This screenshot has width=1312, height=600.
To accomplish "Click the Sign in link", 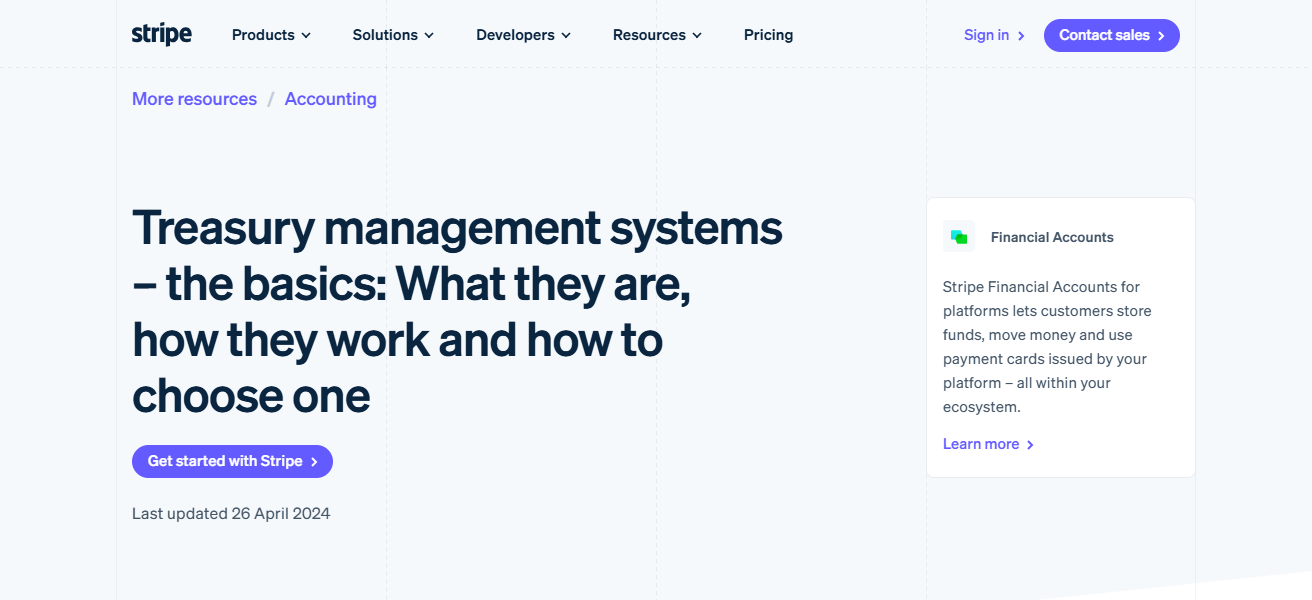I will click(x=986, y=35).
